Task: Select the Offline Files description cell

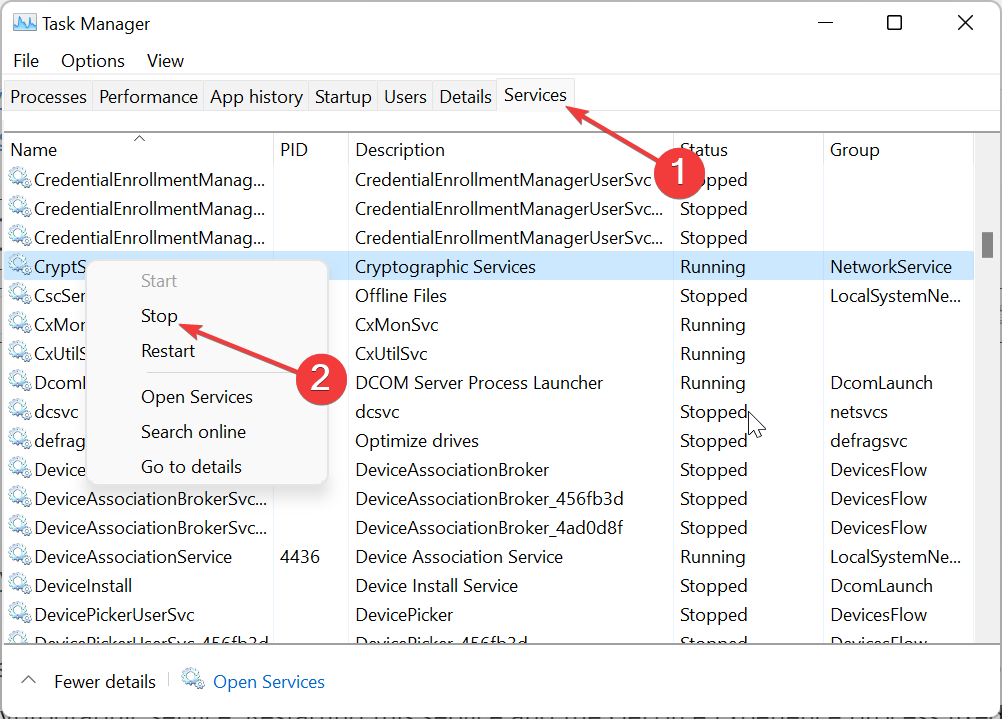Action: click(x=401, y=296)
